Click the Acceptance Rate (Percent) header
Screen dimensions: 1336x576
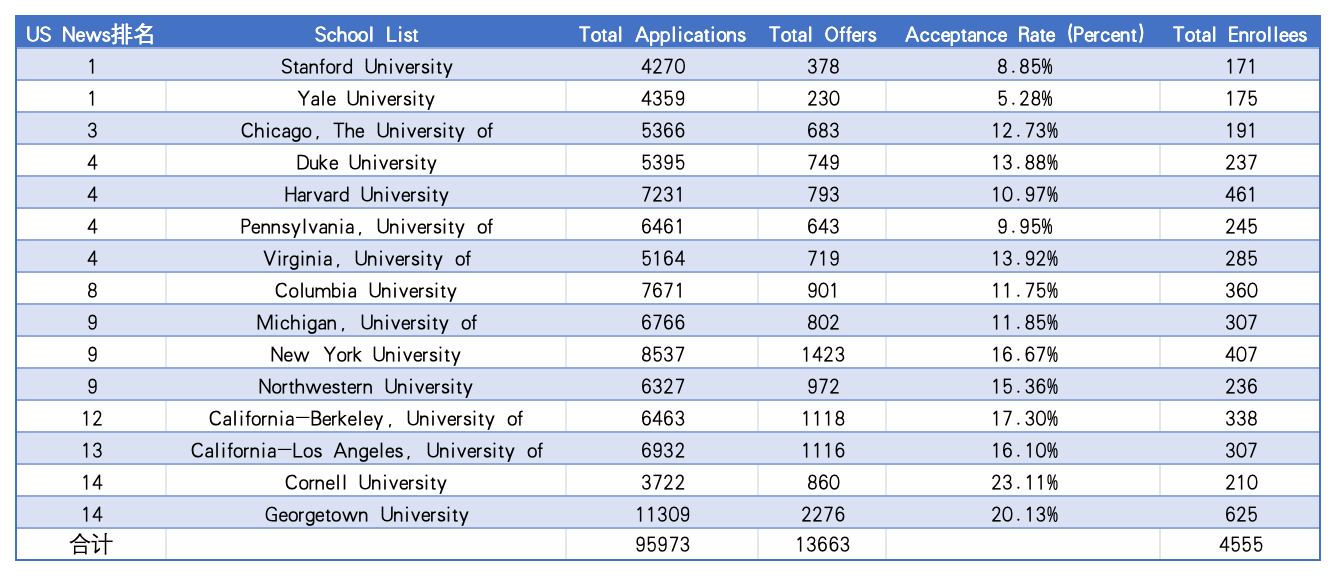1024,35
